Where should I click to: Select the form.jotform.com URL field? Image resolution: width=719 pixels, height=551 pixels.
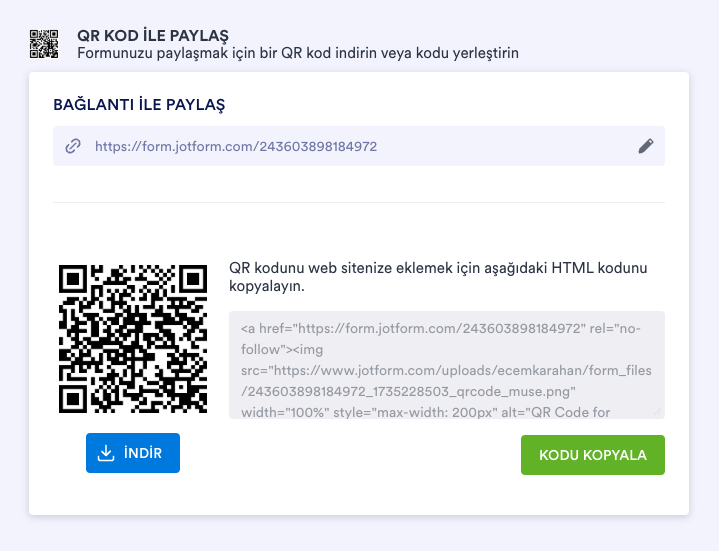(236, 146)
